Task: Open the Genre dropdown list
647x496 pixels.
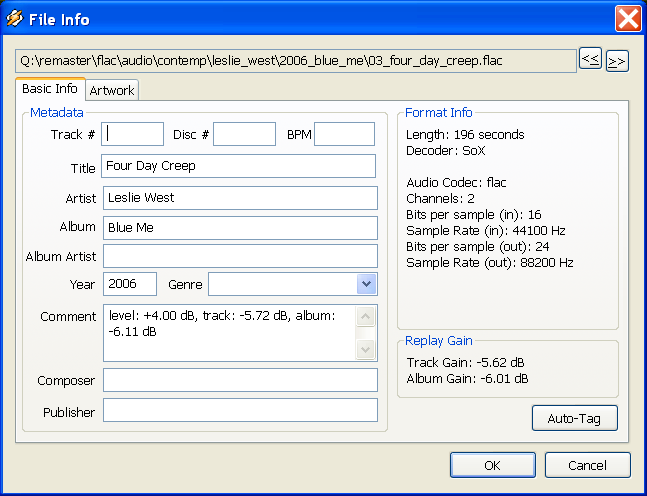Action: [x=366, y=285]
